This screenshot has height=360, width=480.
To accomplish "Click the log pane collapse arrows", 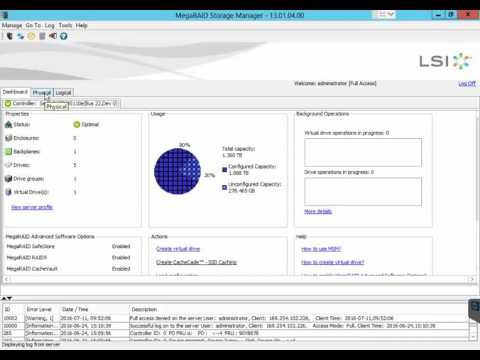I will click(x=7, y=298).
